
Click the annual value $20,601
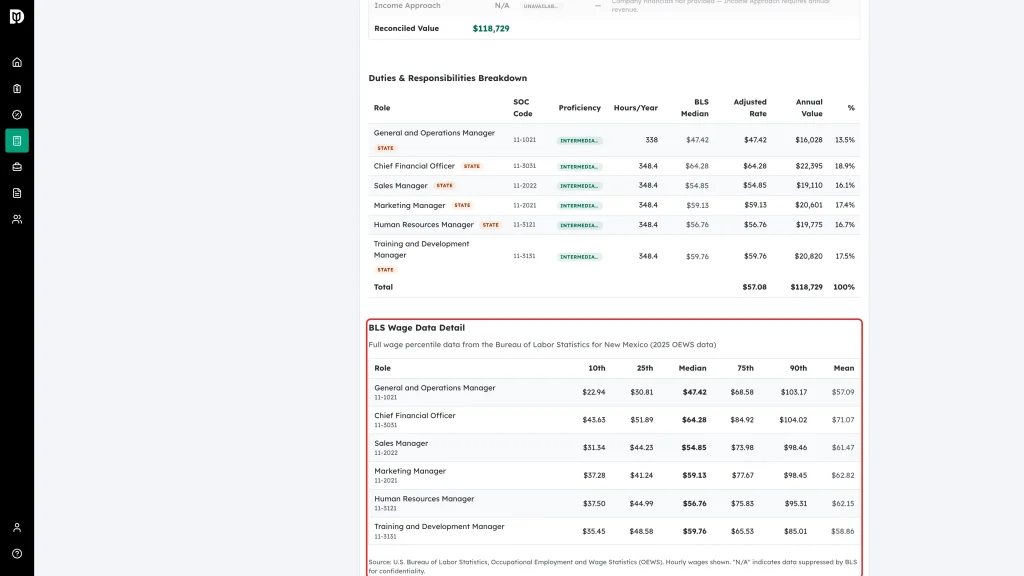[808, 205]
